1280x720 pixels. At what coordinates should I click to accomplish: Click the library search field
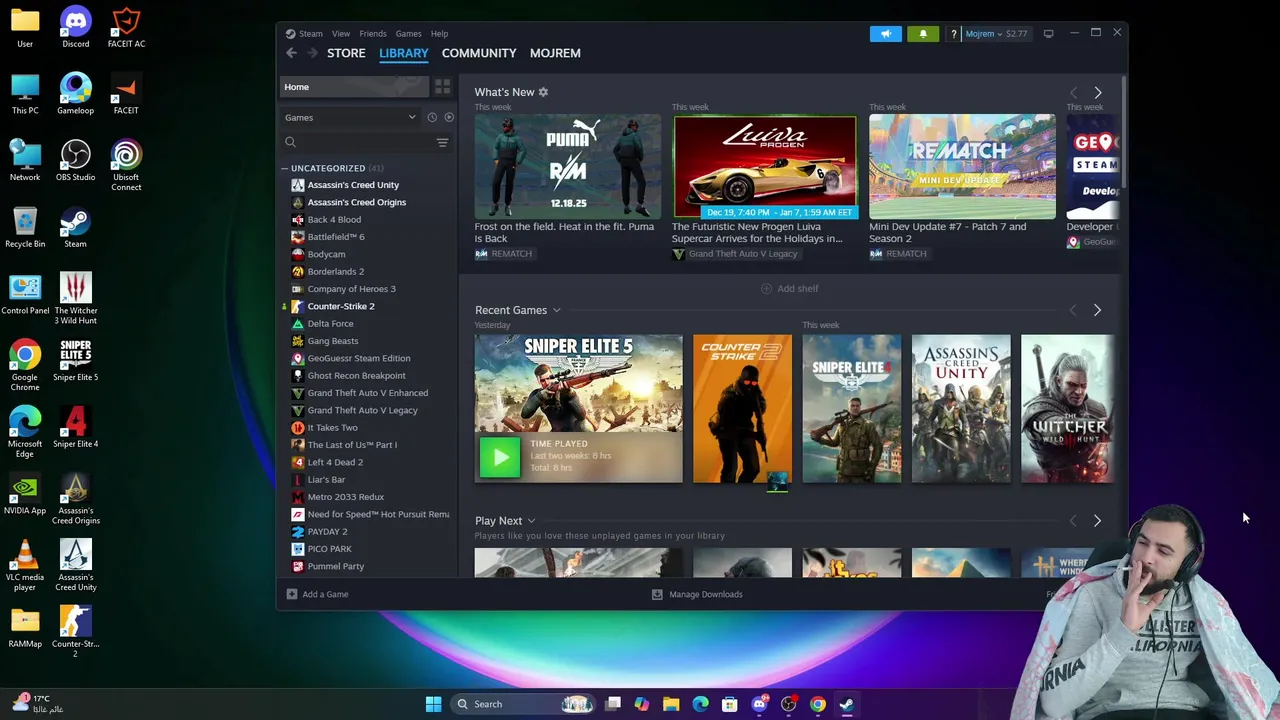pyautogui.click(x=358, y=143)
